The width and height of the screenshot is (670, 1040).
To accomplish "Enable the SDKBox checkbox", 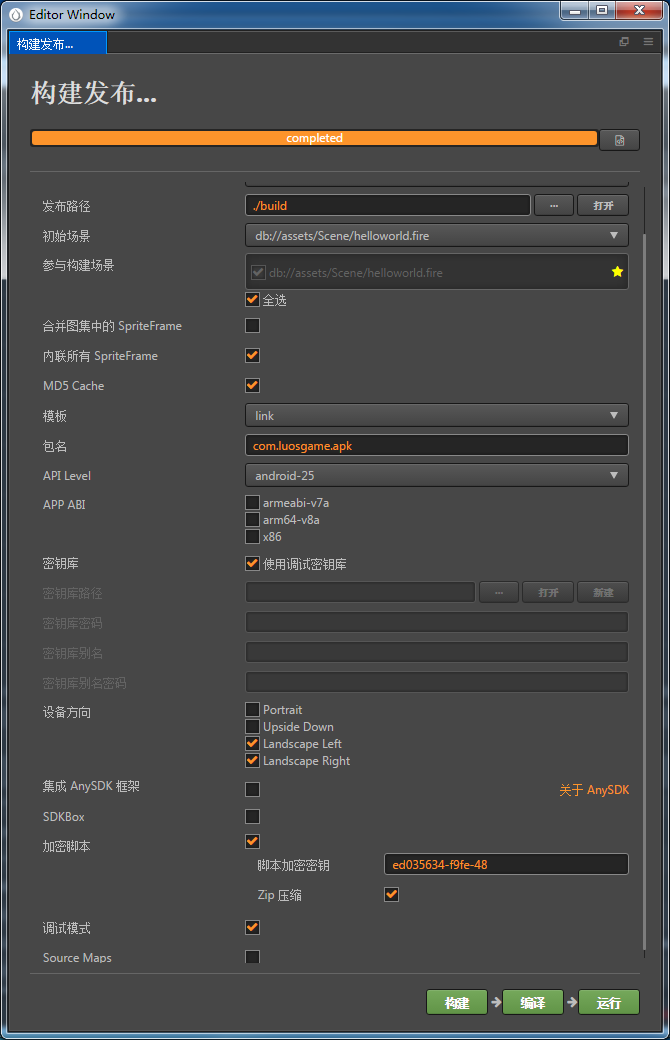I will tap(252, 816).
